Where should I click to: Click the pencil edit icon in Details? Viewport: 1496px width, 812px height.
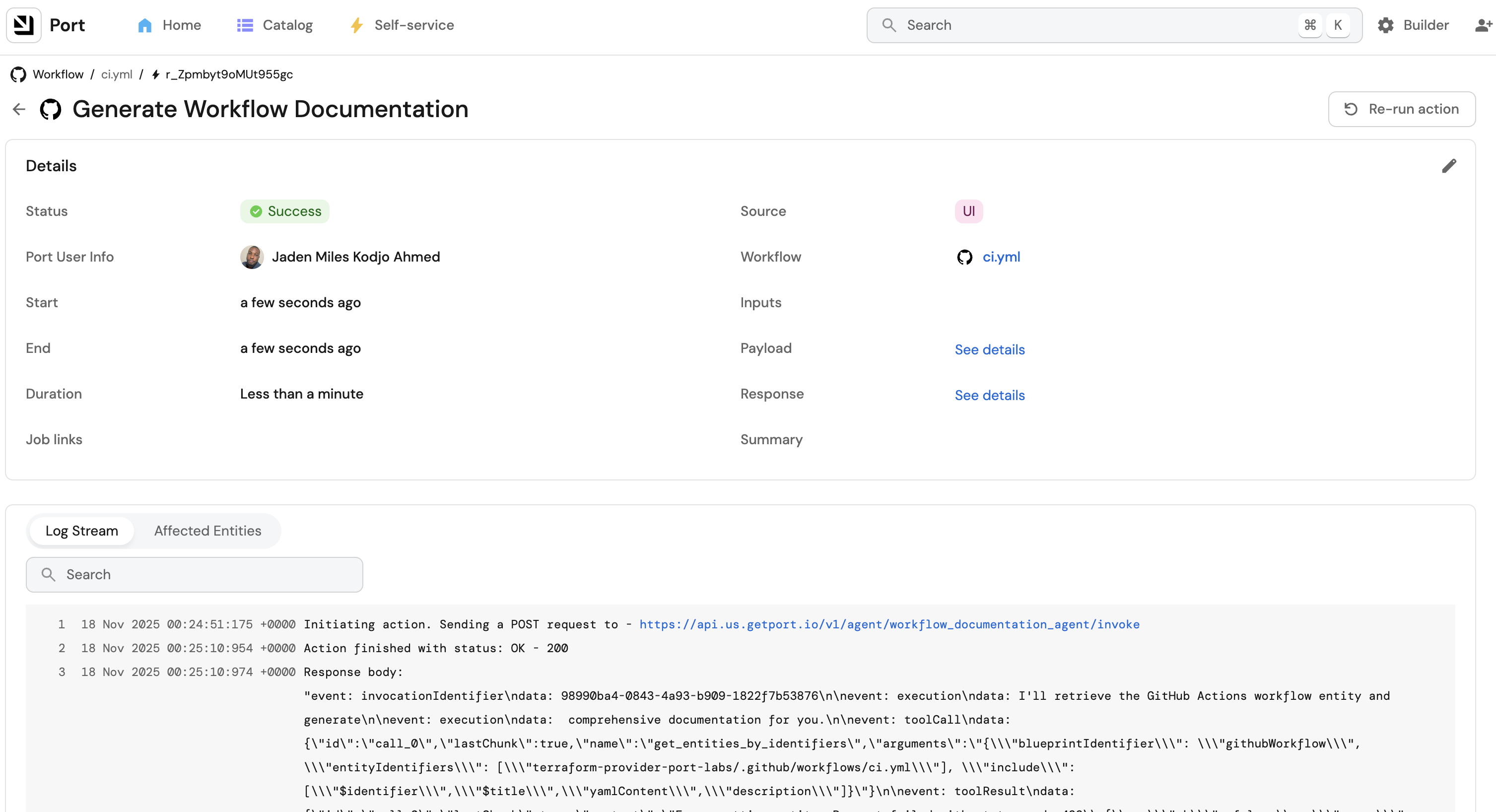click(x=1449, y=166)
